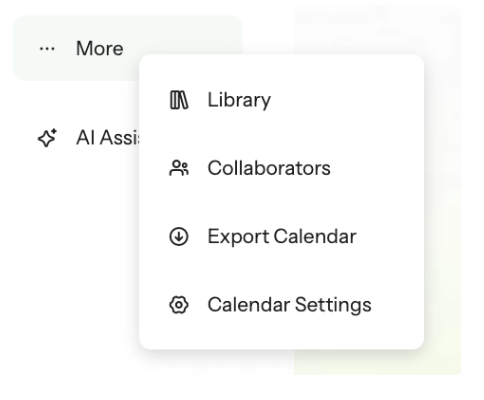
Task: Select the Collaborators people icon
Action: (179, 168)
